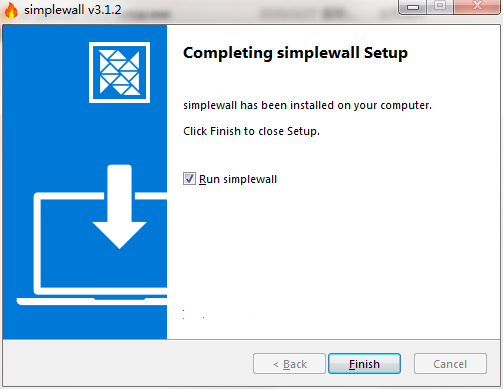503x389 pixels.
Task: Click the gray footer area left of Back
Action: (x=127, y=363)
